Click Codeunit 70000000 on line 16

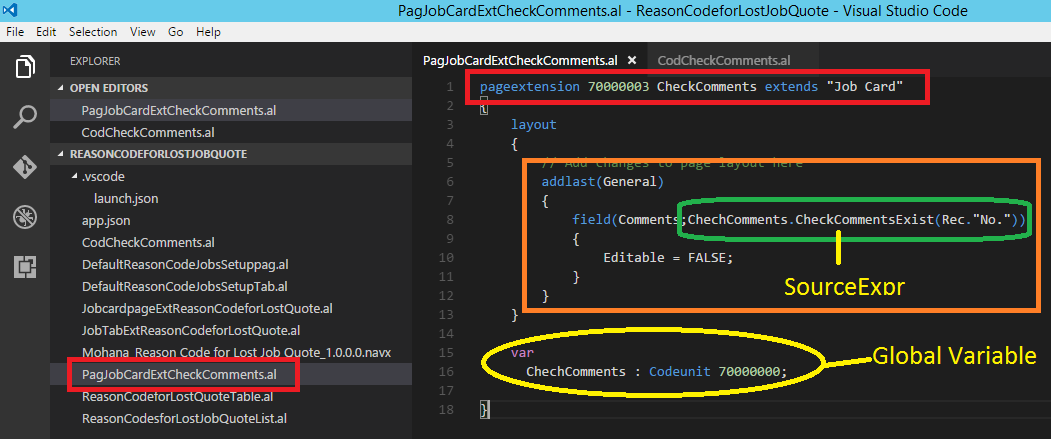tap(715, 371)
